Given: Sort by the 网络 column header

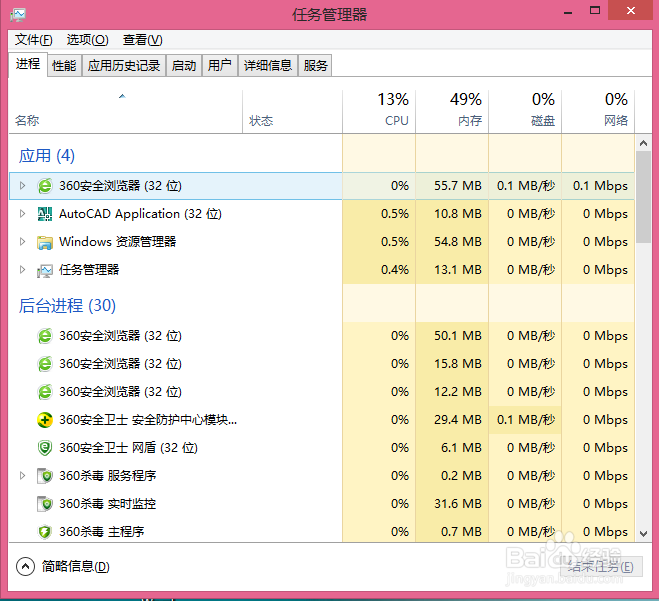Looking at the screenshot, I should 598,111.
